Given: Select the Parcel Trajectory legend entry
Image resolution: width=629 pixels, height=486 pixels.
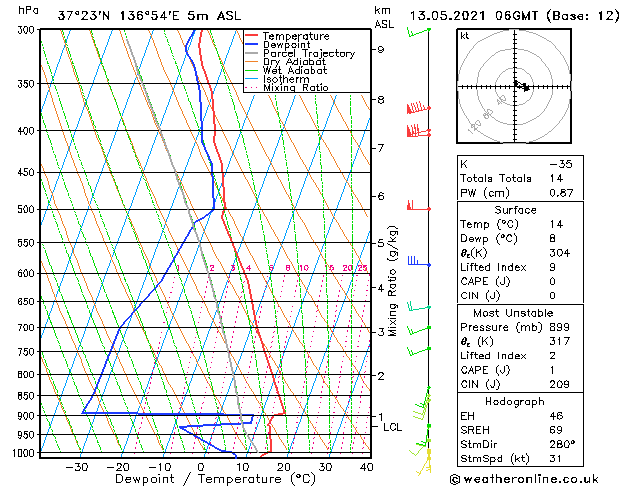Looking at the screenshot, I should pyautogui.click(x=308, y=54).
